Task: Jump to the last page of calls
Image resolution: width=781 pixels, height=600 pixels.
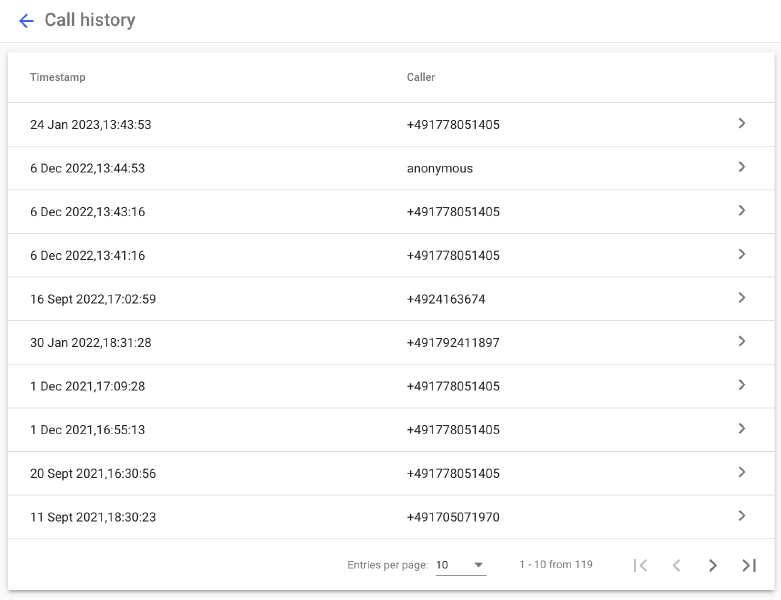Action: (x=748, y=565)
